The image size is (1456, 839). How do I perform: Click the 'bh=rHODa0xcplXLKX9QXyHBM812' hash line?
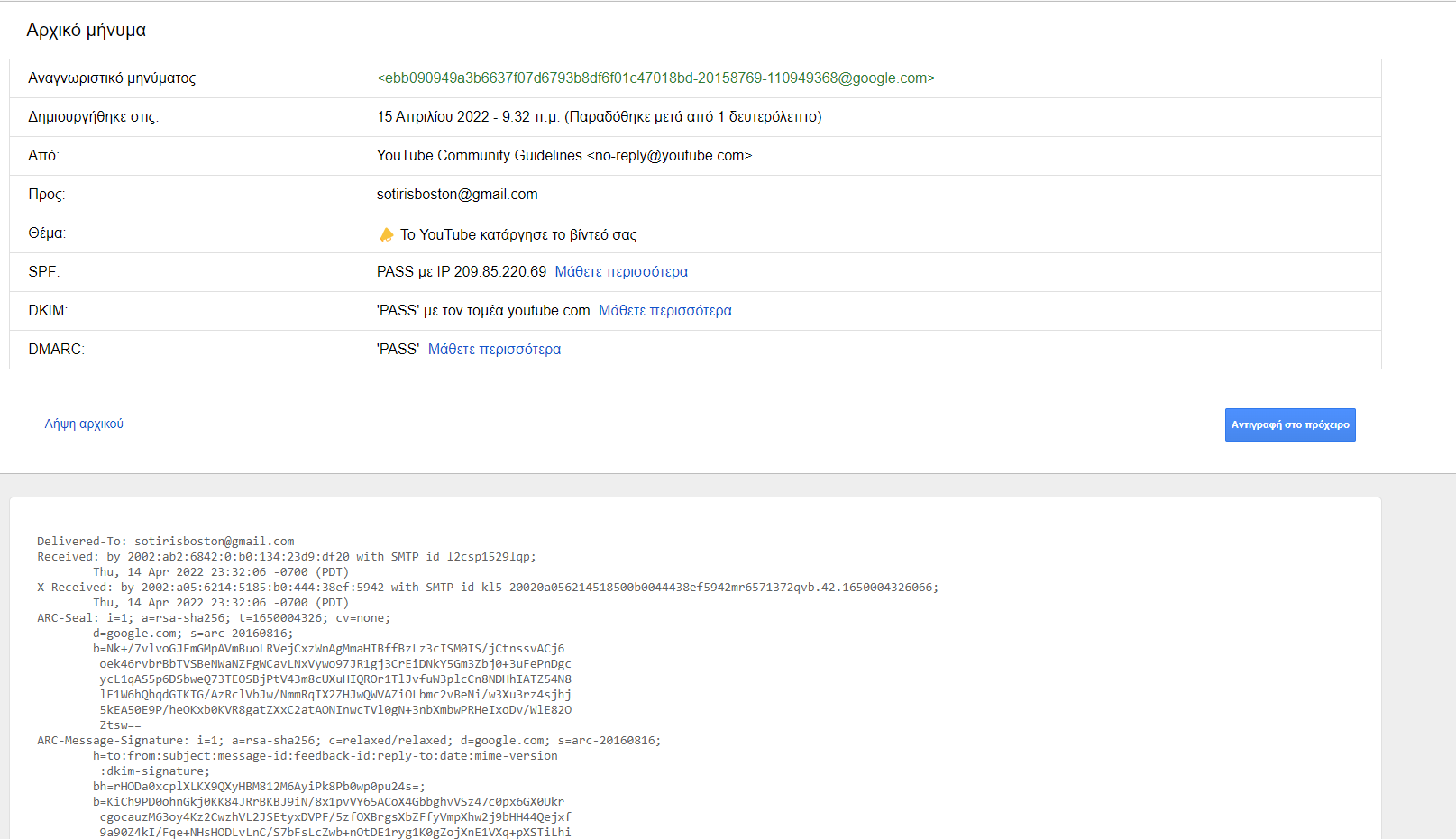click(x=259, y=786)
